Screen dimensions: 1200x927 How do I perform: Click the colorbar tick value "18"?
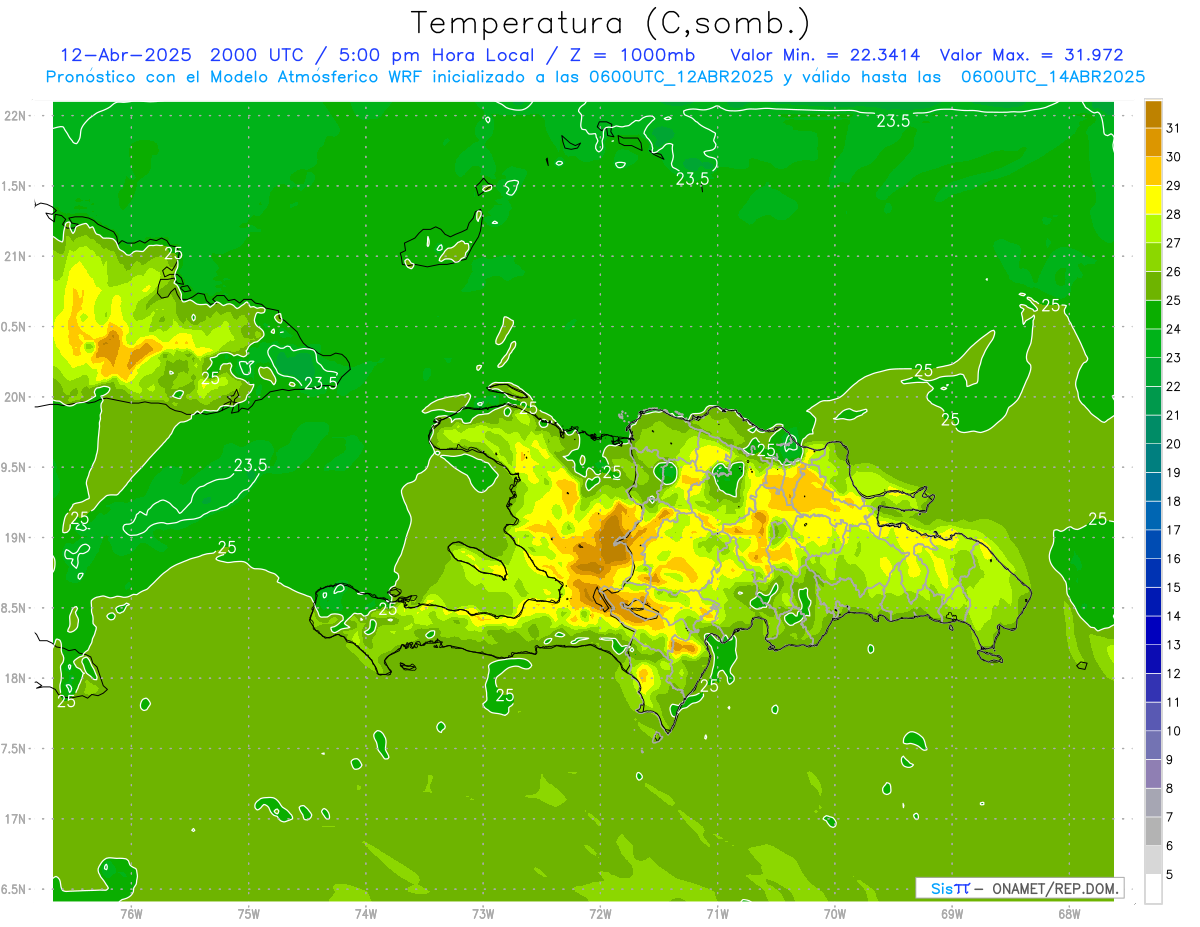tap(1174, 502)
